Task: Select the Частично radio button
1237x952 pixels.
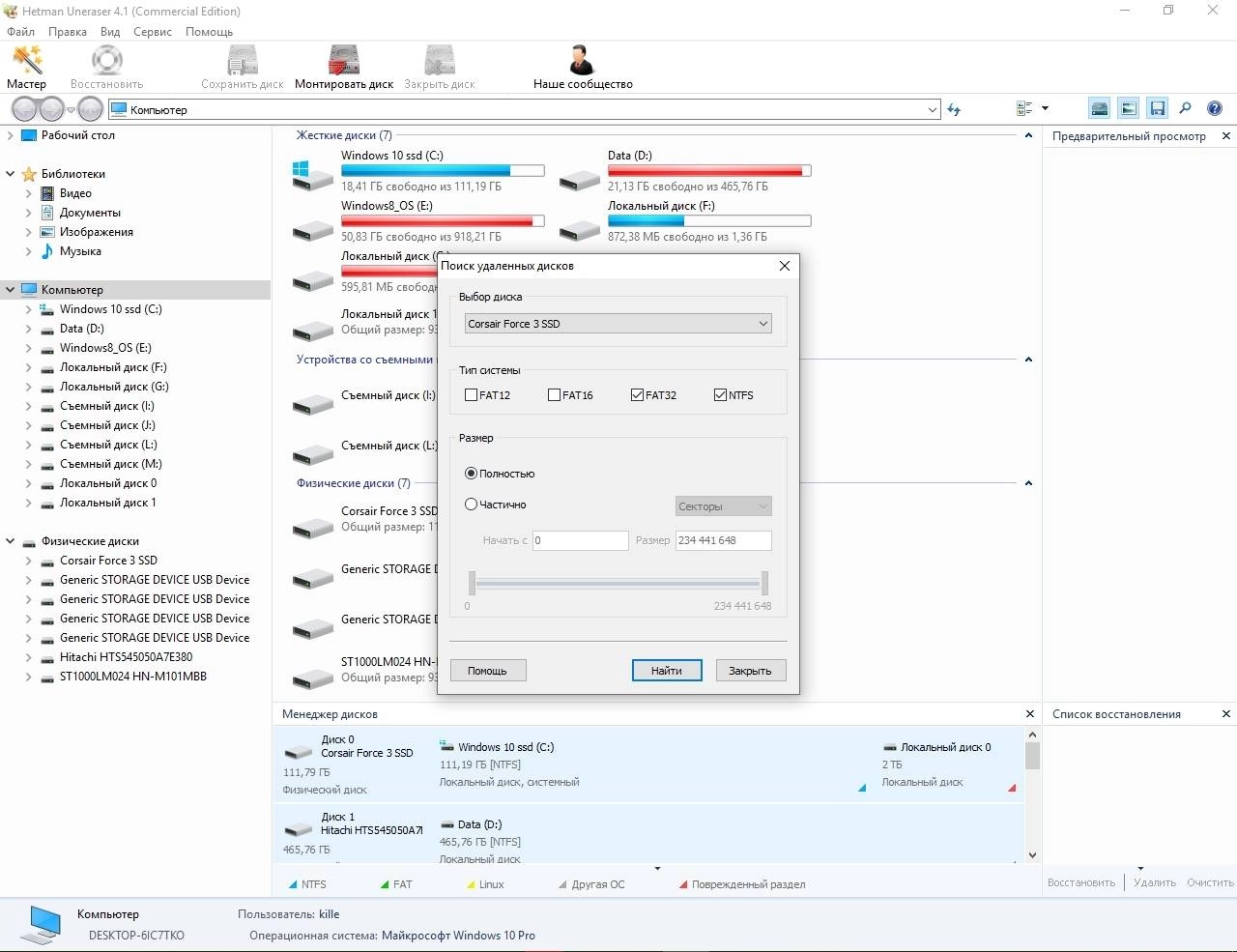Action: tap(471, 505)
